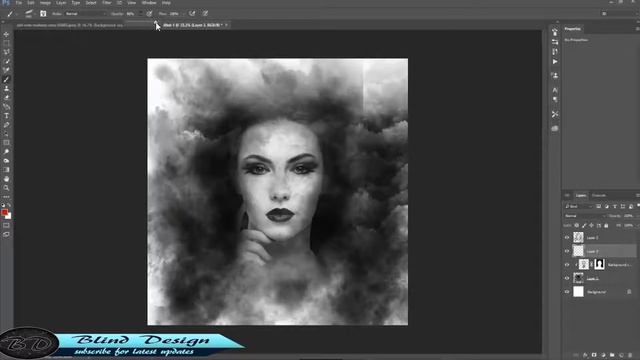Open the Filter menu
This screenshot has width=640, height=360.
[x=107, y=3]
